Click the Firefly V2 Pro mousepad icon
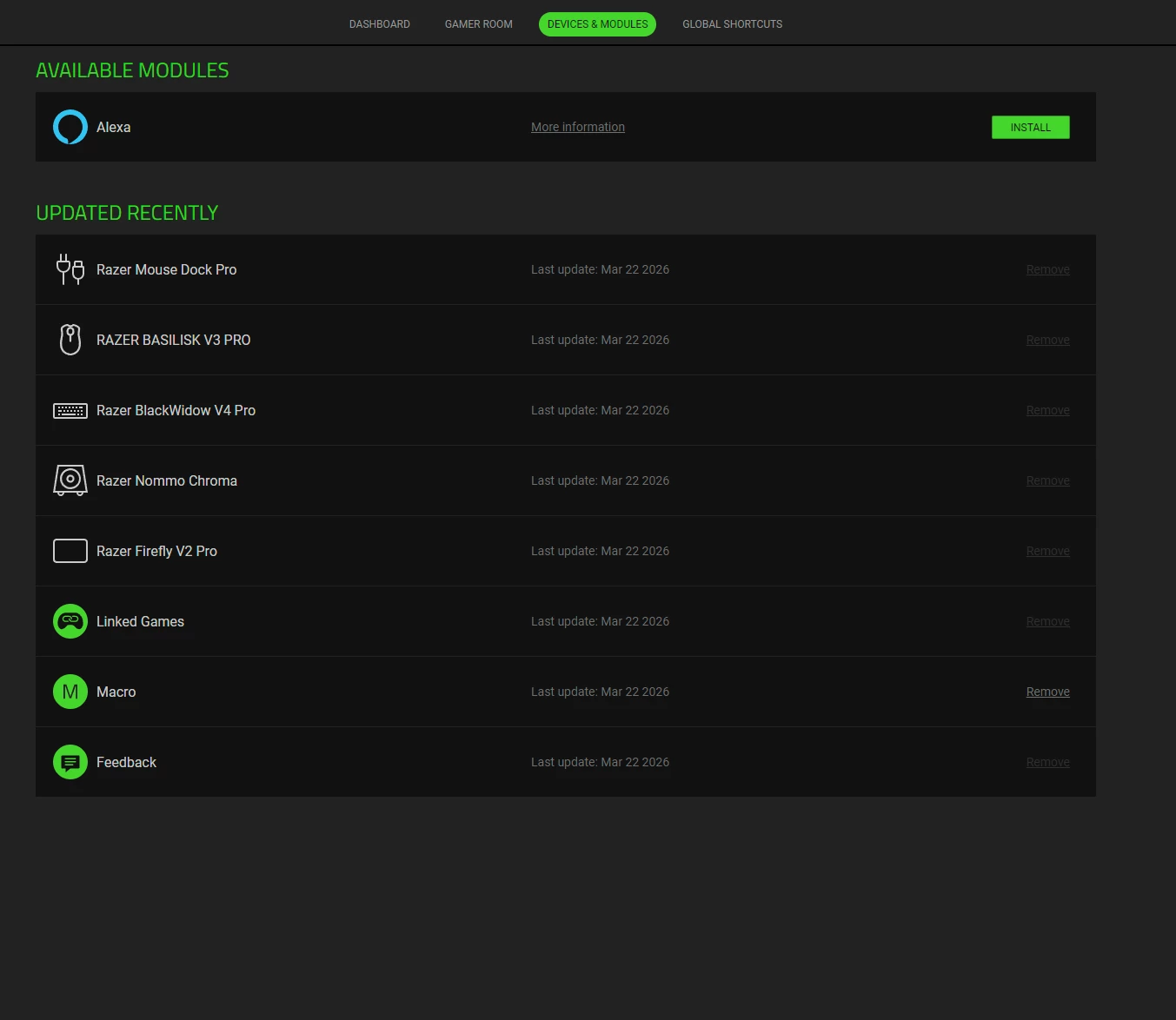Image resolution: width=1176 pixels, height=1020 pixels. click(x=70, y=551)
